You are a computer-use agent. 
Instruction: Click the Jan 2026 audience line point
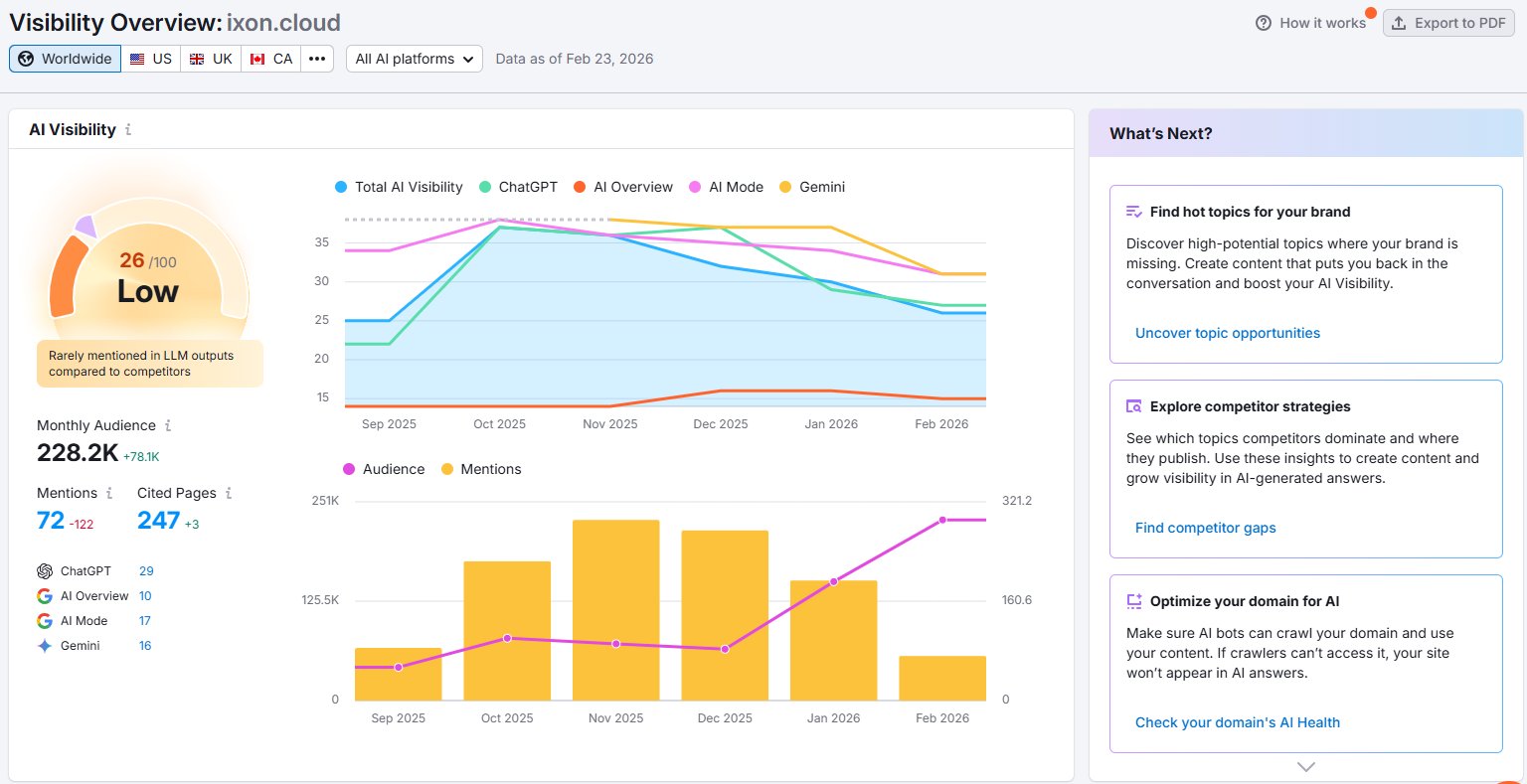834,581
